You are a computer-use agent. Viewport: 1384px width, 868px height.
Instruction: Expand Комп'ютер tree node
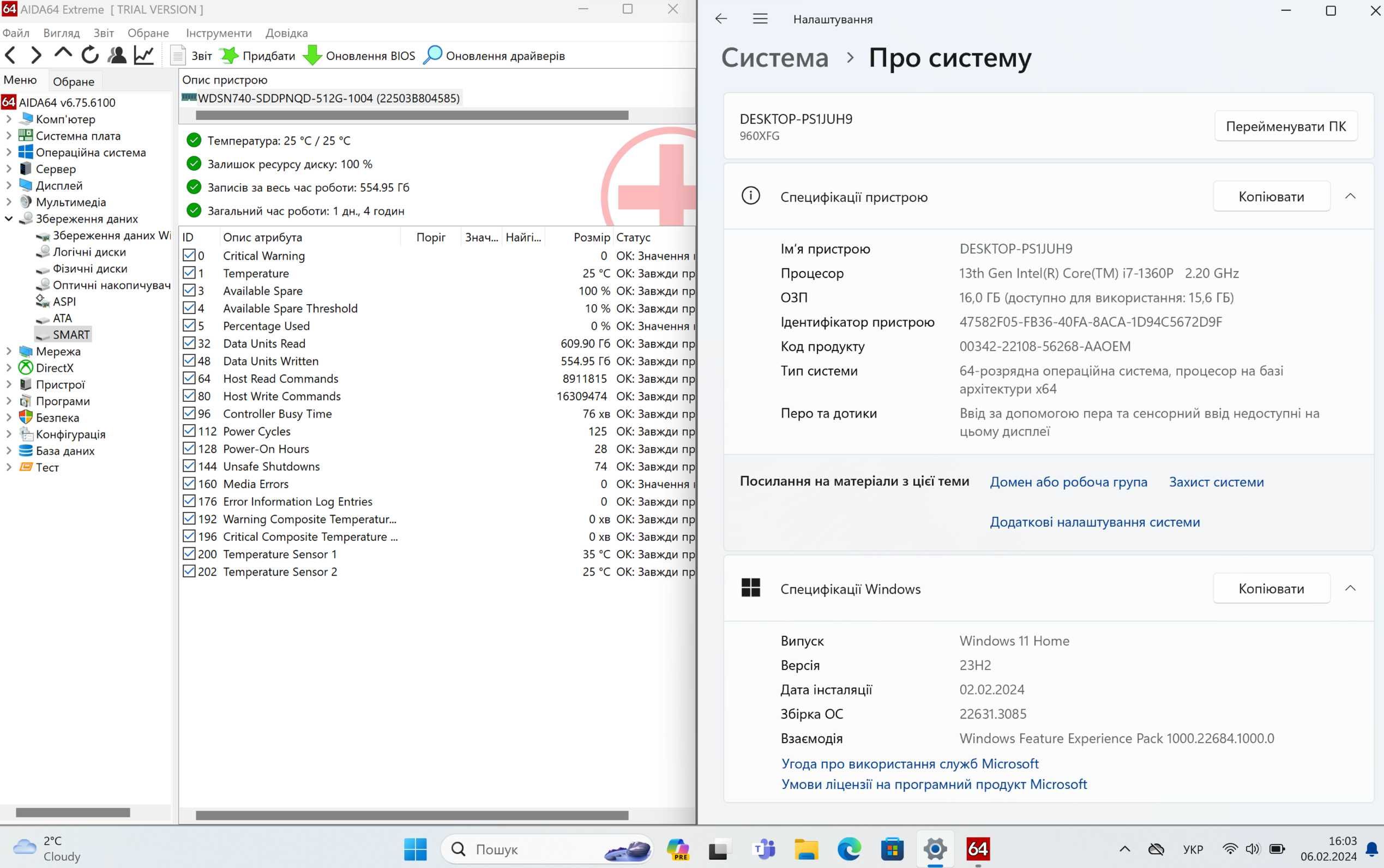[x=9, y=119]
